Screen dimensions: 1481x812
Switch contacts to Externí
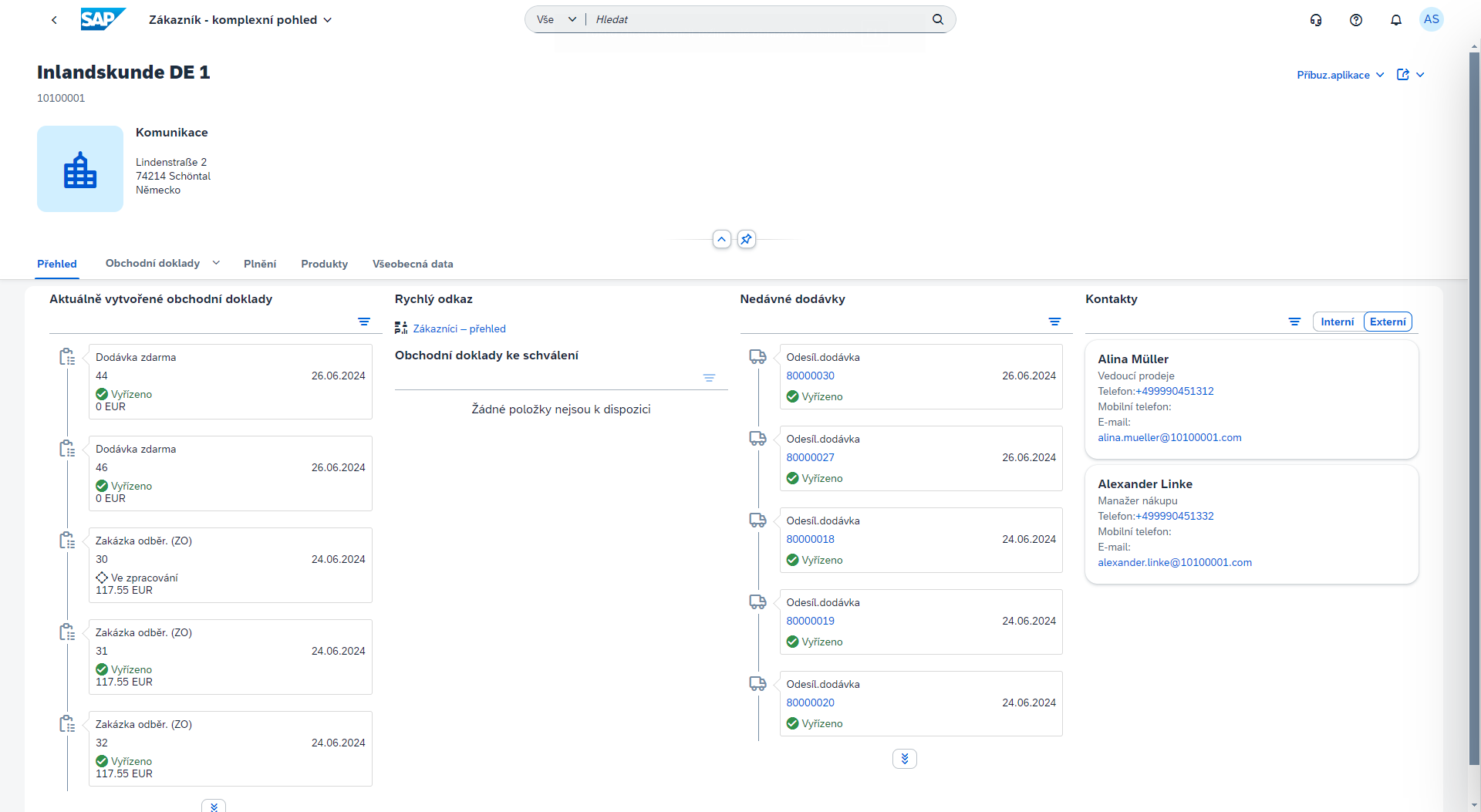[x=1388, y=322]
